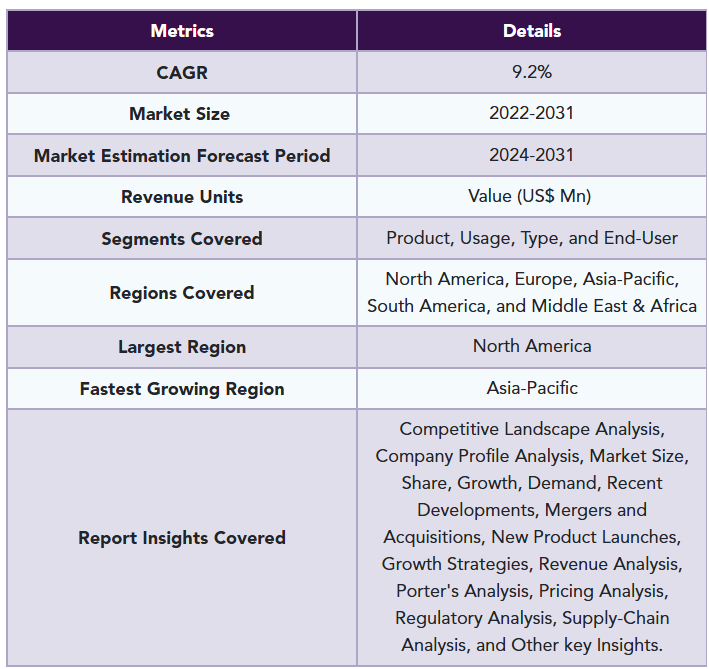The height and width of the screenshot is (669, 709).
Task: Click the Asia-Pacific fastest growing region value
Action: click(532, 387)
